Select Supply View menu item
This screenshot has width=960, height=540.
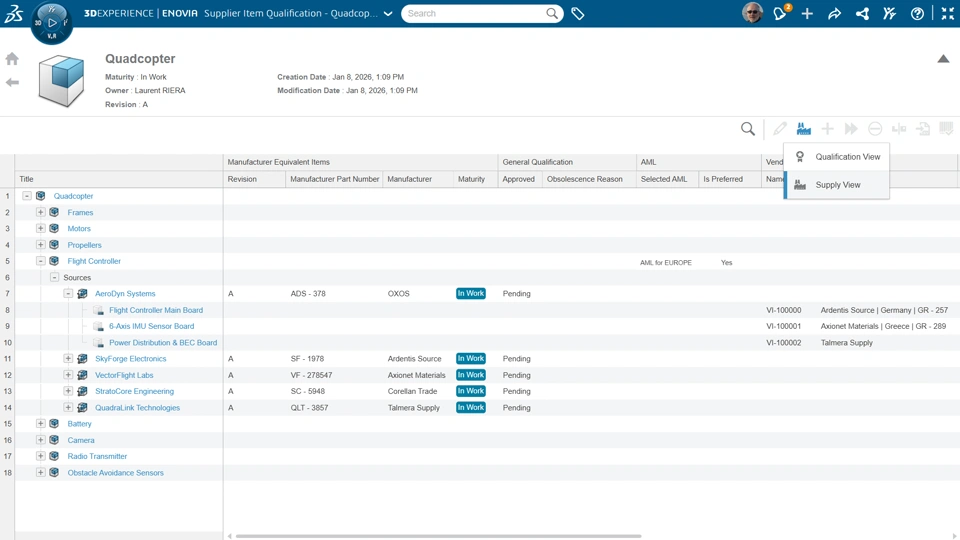pos(836,185)
